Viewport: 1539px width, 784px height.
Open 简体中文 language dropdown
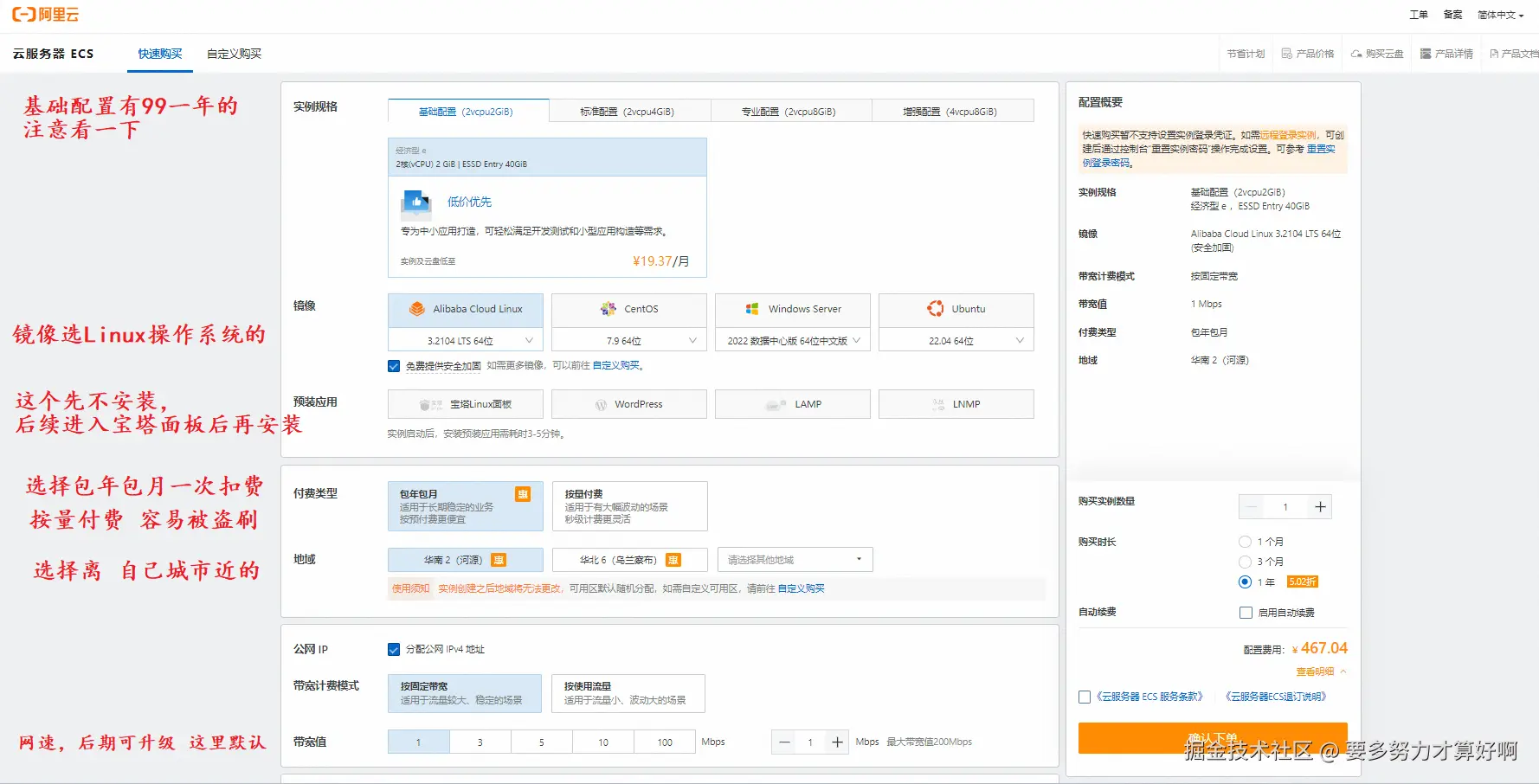tap(1500, 15)
